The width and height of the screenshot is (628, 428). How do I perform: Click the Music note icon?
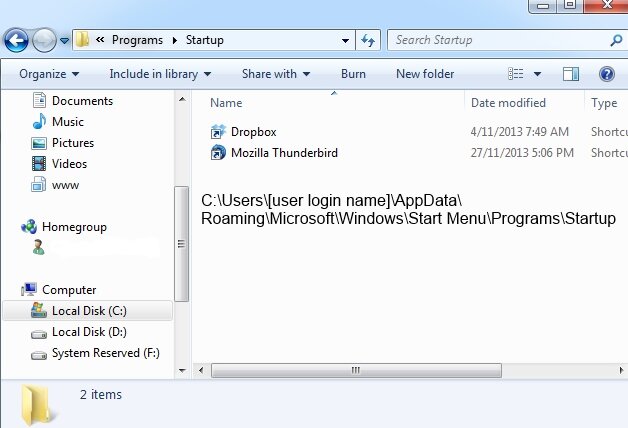[39, 121]
